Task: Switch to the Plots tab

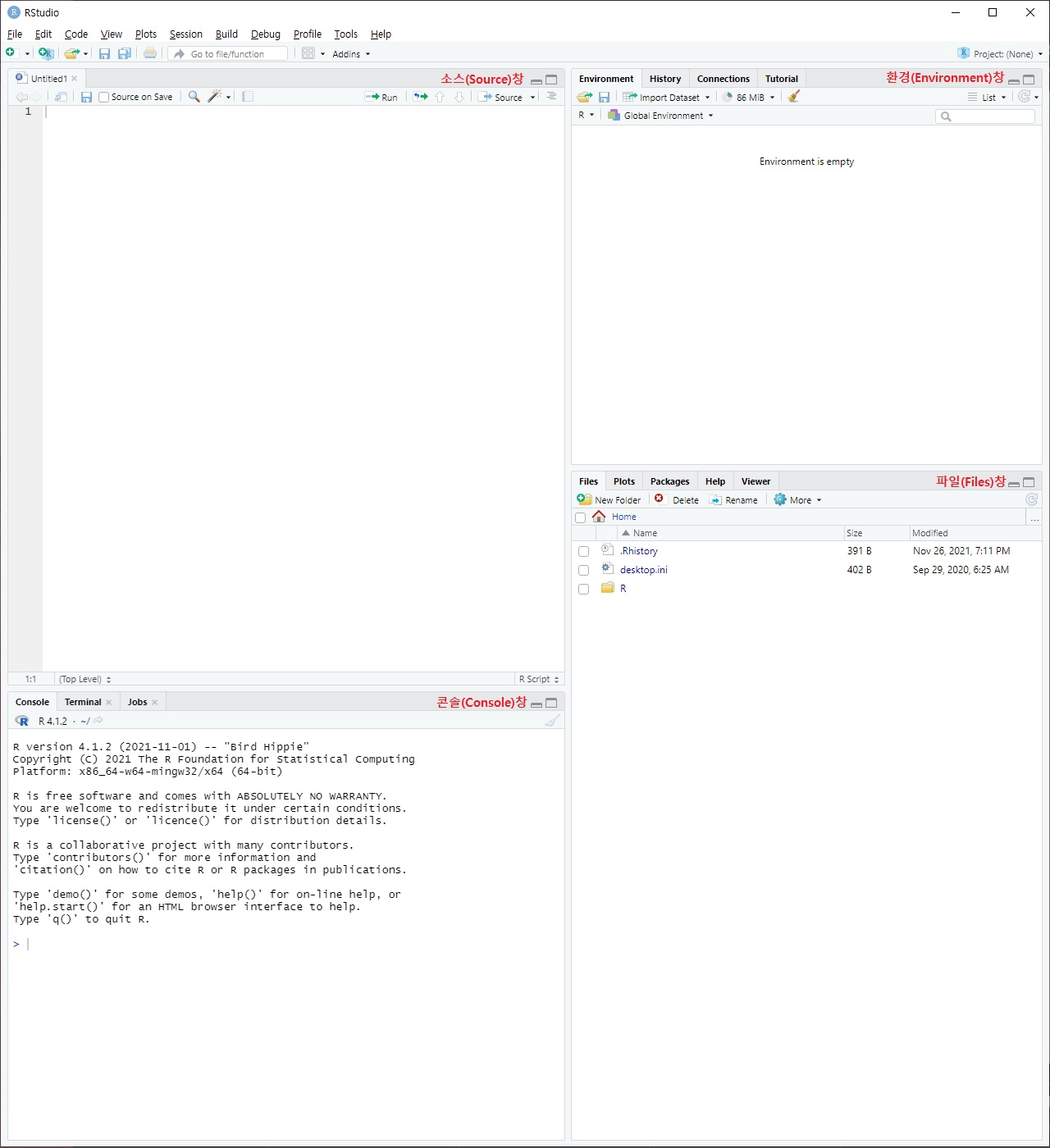Action: tap(623, 481)
